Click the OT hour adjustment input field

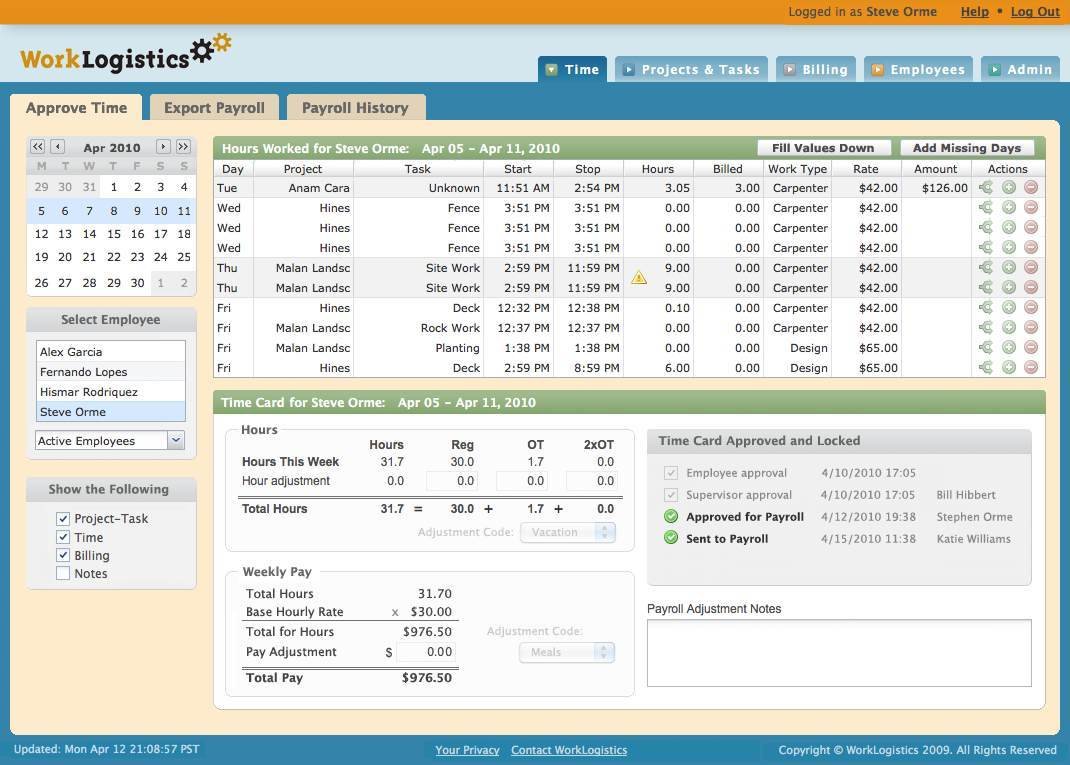[521, 480]
